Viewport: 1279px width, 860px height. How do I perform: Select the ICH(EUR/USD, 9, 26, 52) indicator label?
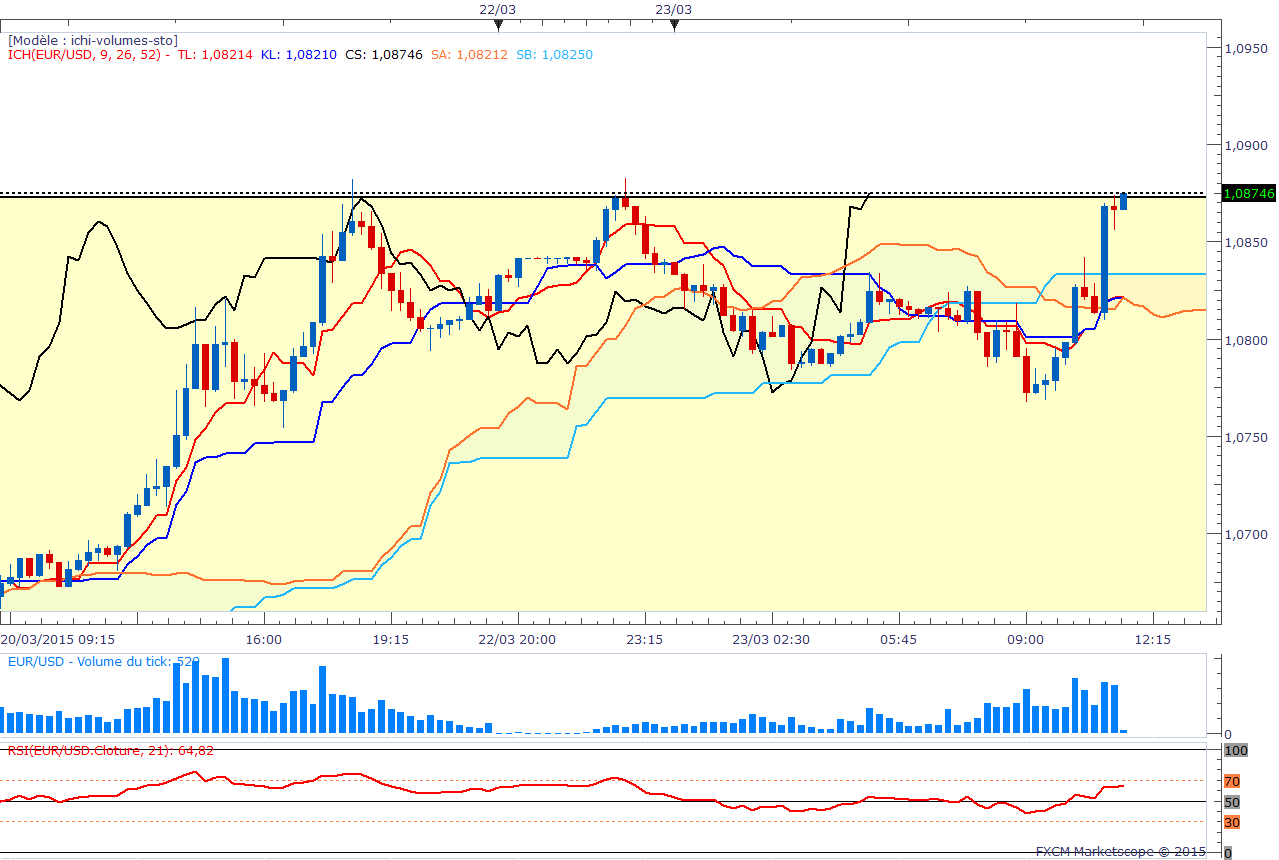click(x=86, y=55)
